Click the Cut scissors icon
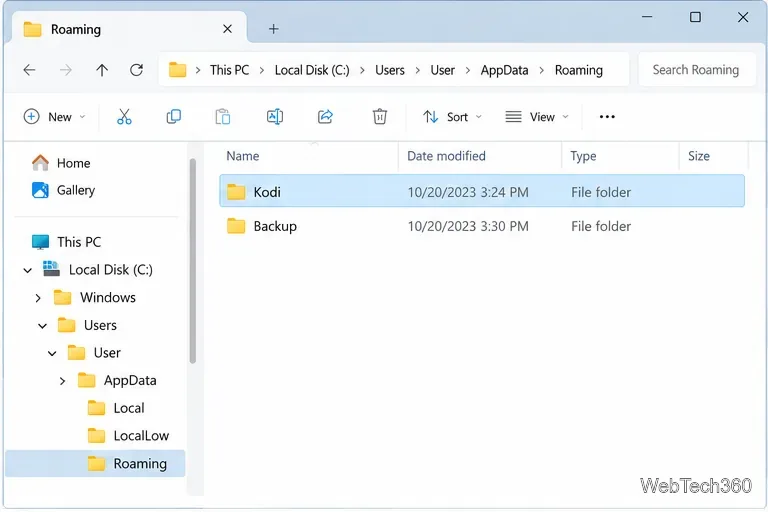 point(124,117)
